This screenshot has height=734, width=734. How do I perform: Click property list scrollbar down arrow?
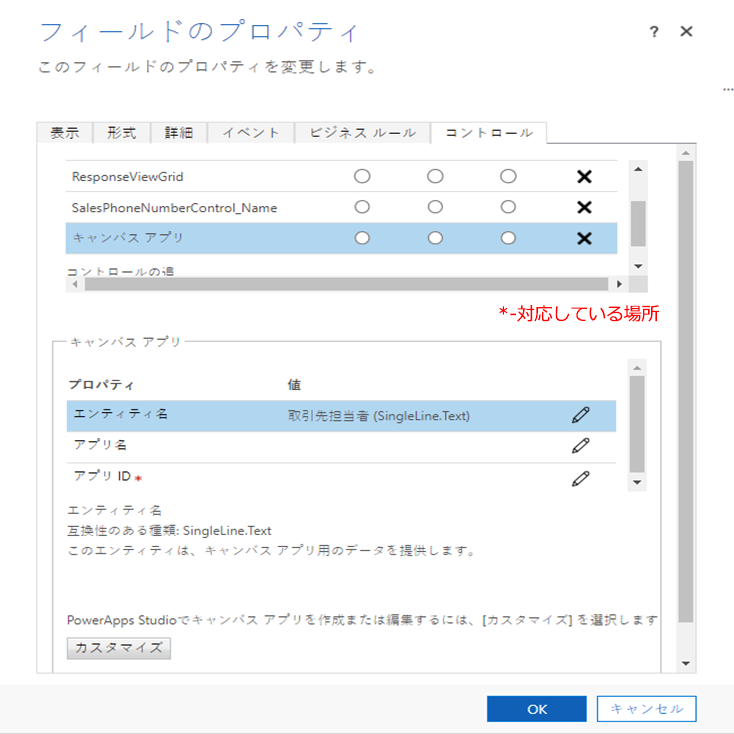[637, 482]
